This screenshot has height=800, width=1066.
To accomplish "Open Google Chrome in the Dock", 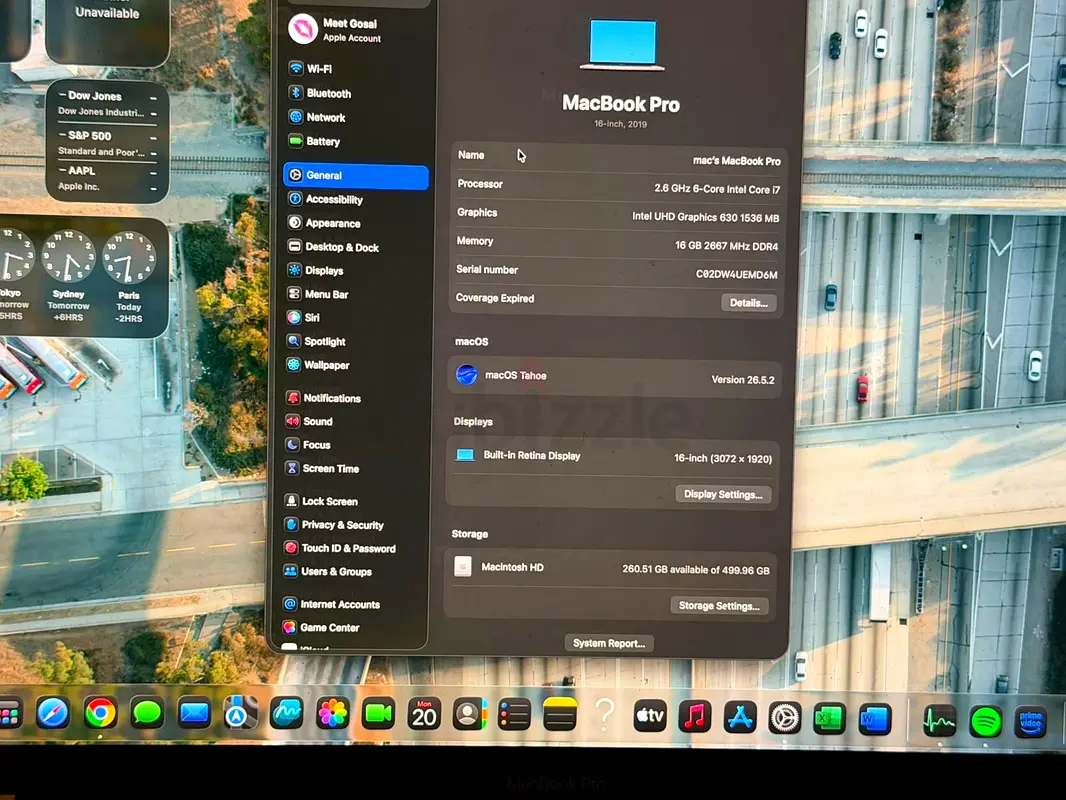I will tap(100, 712).
